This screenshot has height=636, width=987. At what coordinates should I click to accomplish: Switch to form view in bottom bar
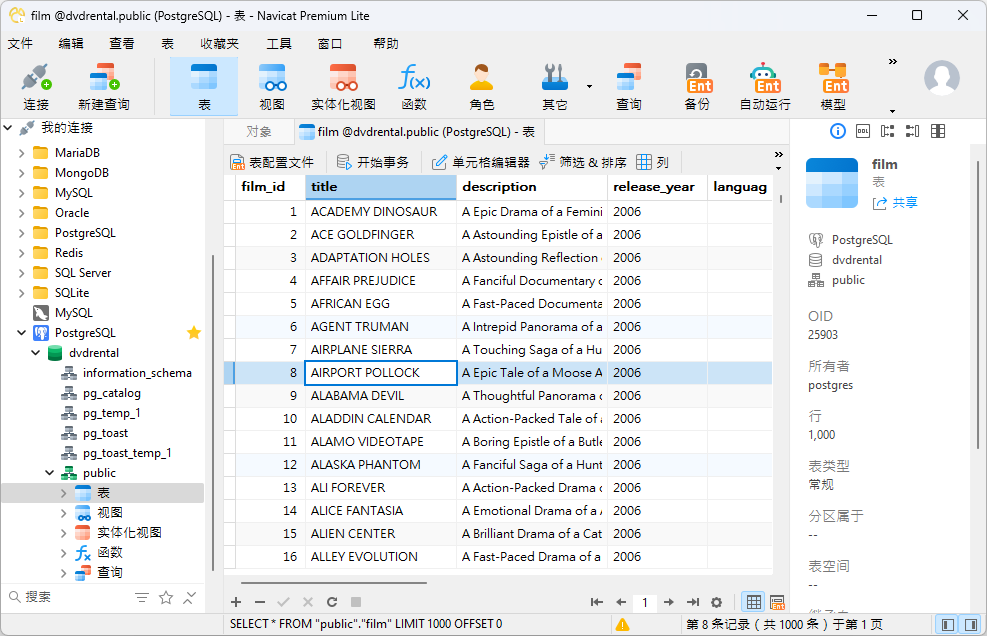click(777, 603)
